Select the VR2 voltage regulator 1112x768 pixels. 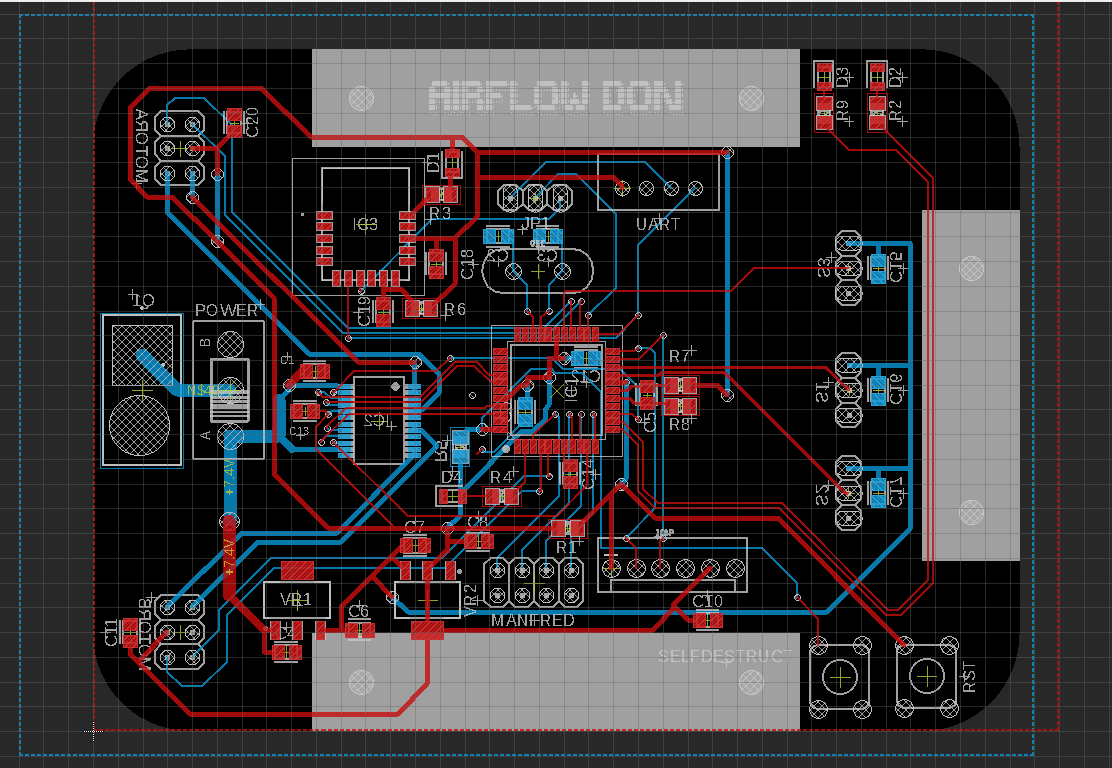(428, 600)
